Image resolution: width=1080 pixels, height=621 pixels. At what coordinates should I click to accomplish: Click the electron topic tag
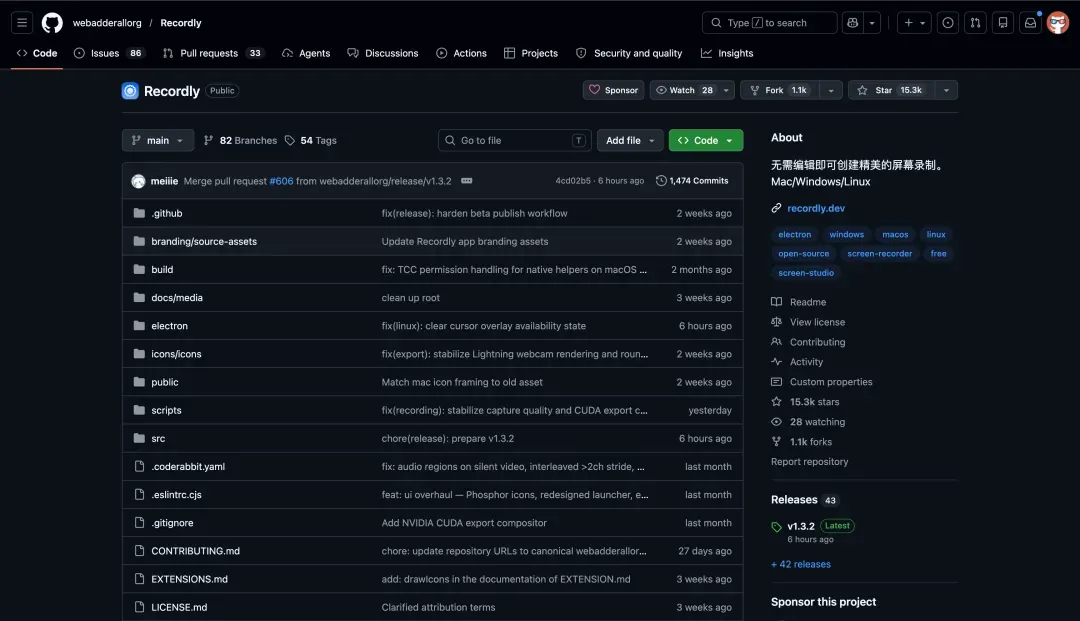[x=795, y=234]
